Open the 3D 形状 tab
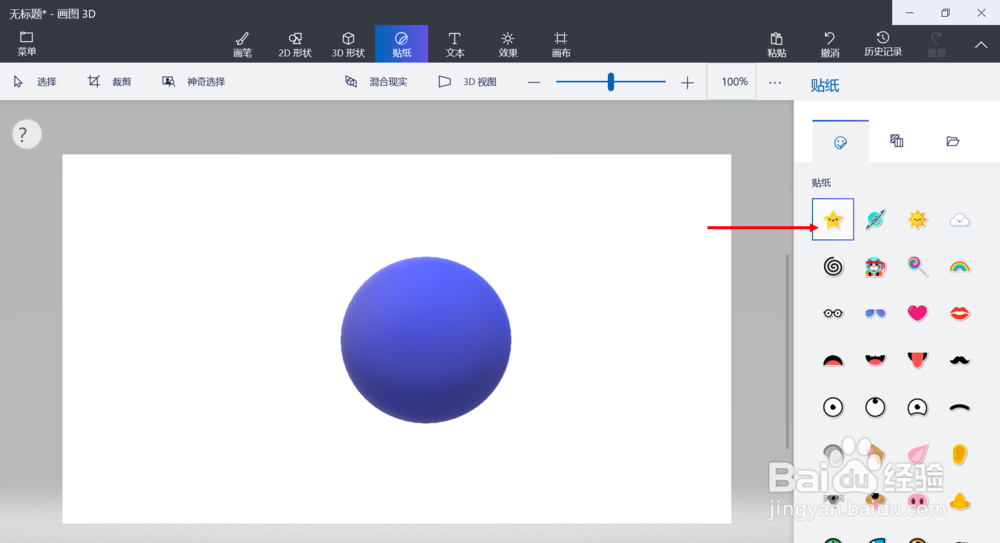Screen dimensions: 1000x543 click(x=348, y=44)
